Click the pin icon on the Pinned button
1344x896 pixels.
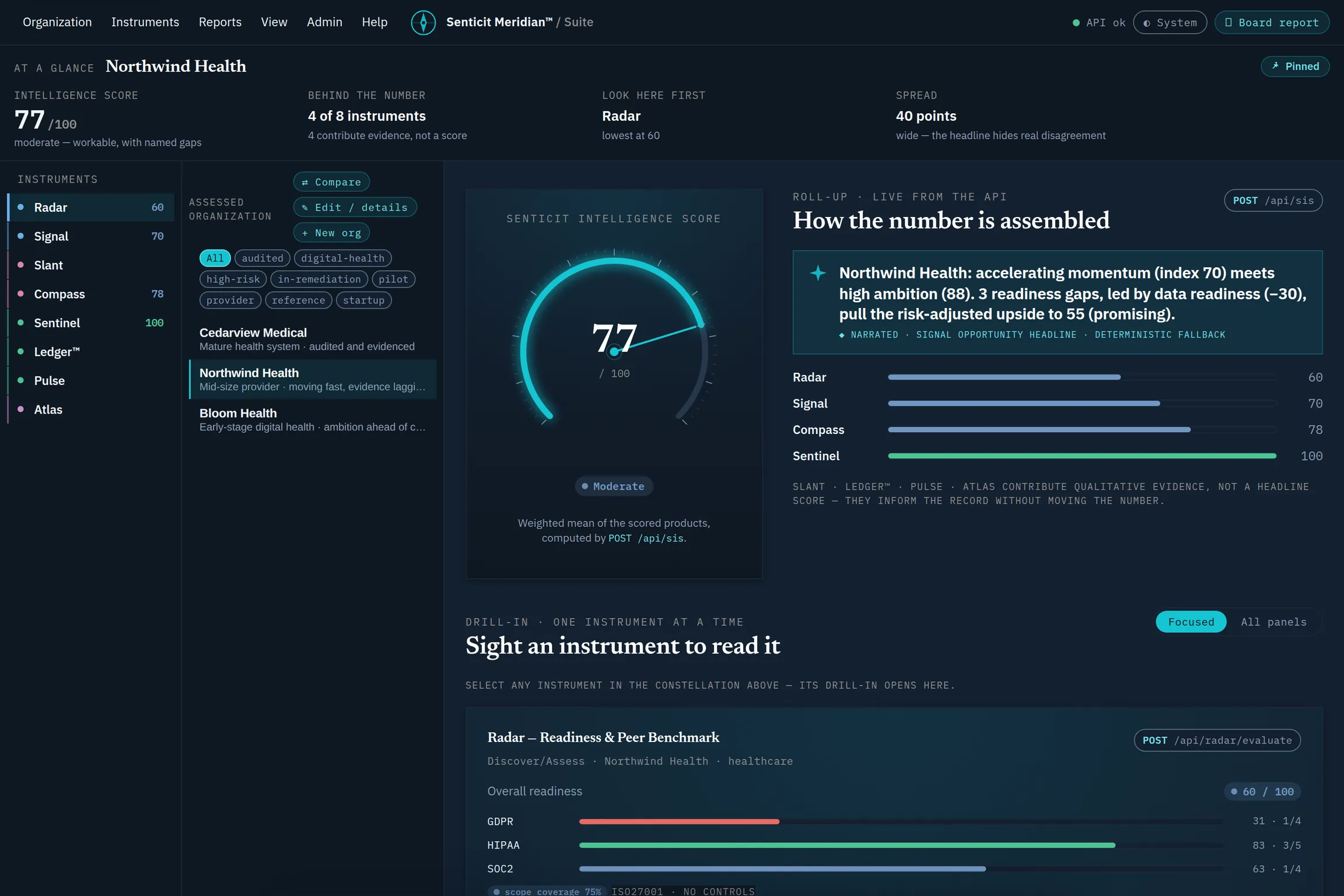point(1275,66)
